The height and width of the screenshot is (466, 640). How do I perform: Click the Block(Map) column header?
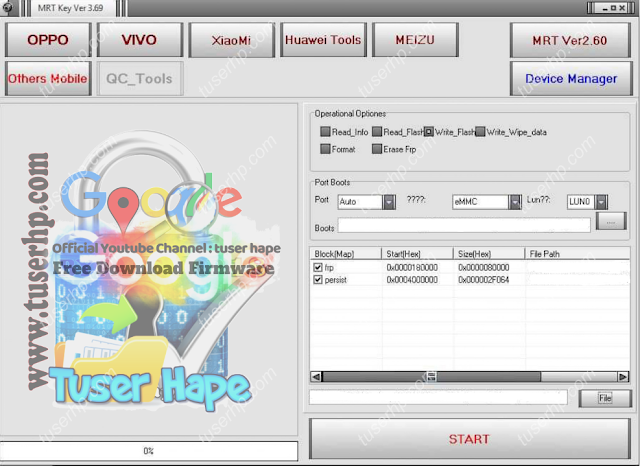click(x=345, y=254)
